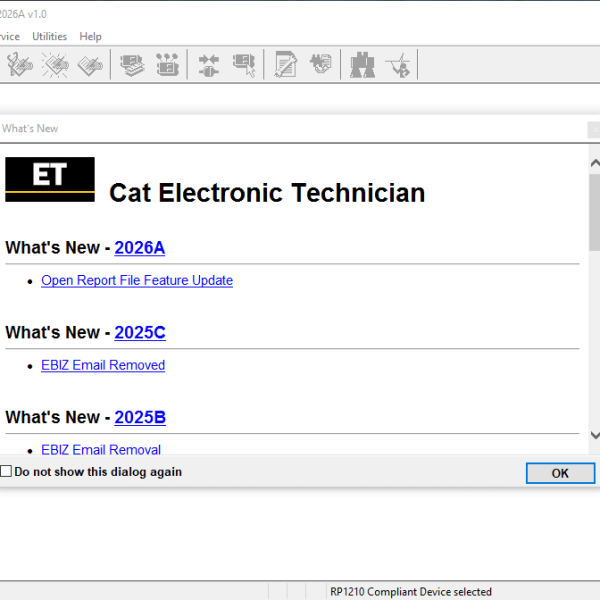The width and height of the screenshot is (600, 600).
Task: Open the ECM Summary toolbar icon
Action: click(x=132, y=65)
